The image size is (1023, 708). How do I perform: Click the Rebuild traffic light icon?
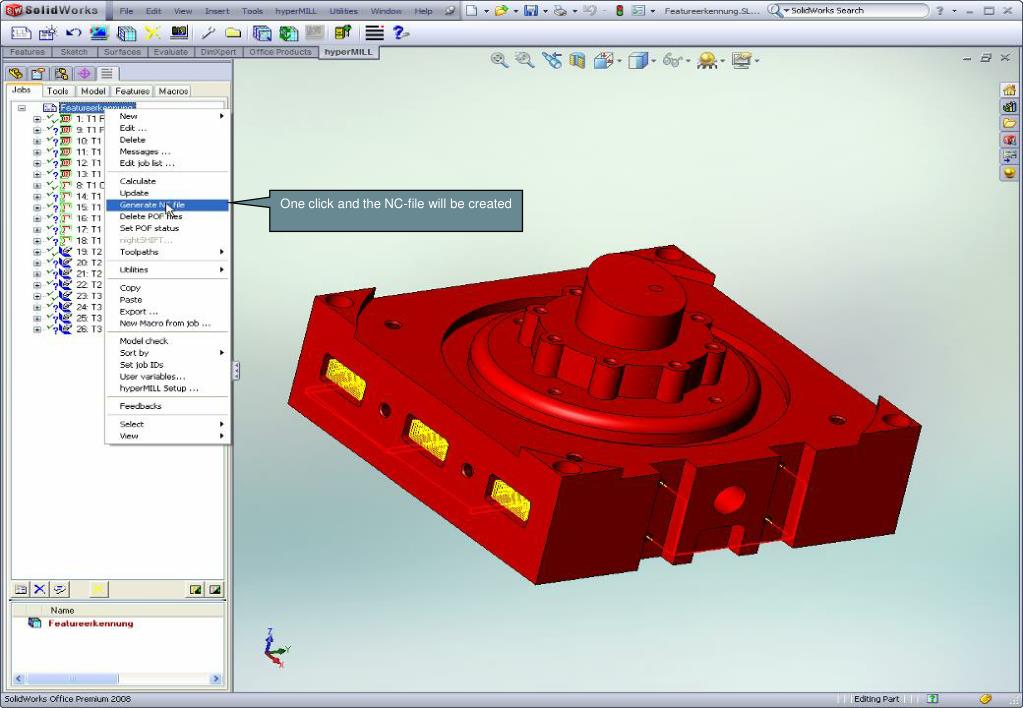click(x=619, y=10)
